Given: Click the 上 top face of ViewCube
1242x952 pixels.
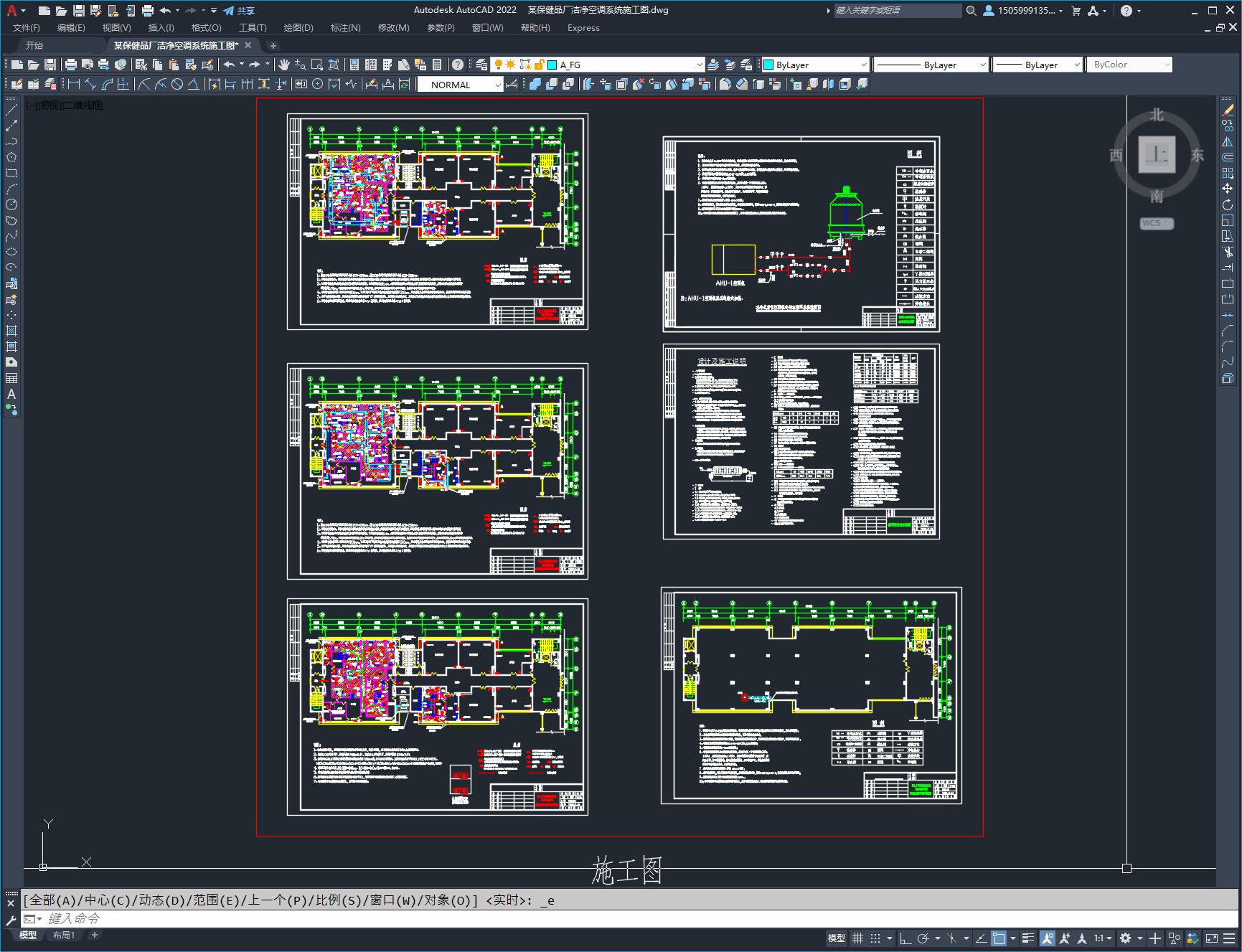Looking at the screenshot, I should click(x=1157, y=154).
